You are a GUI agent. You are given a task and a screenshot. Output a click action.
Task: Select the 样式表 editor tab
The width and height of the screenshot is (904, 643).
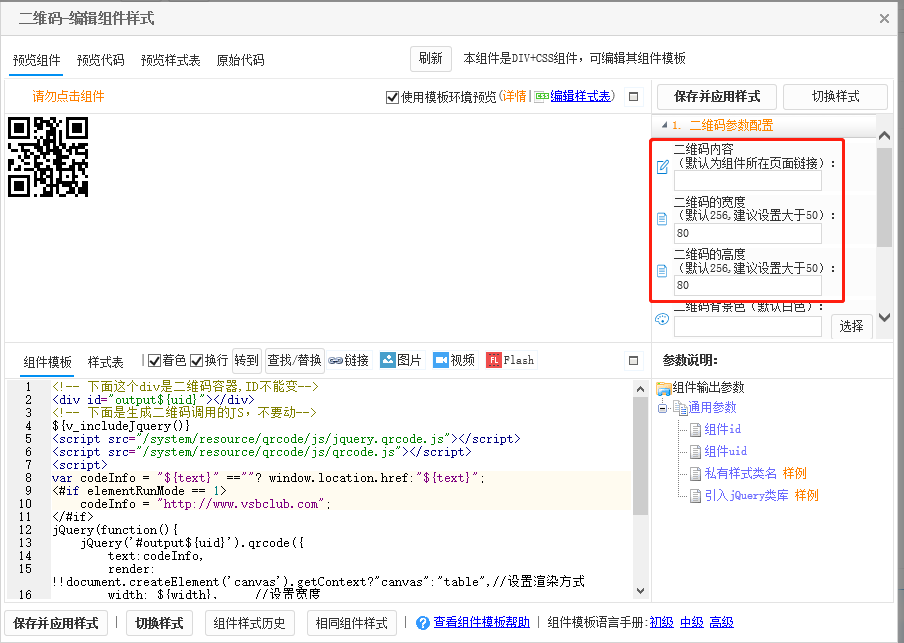[105, 362]
